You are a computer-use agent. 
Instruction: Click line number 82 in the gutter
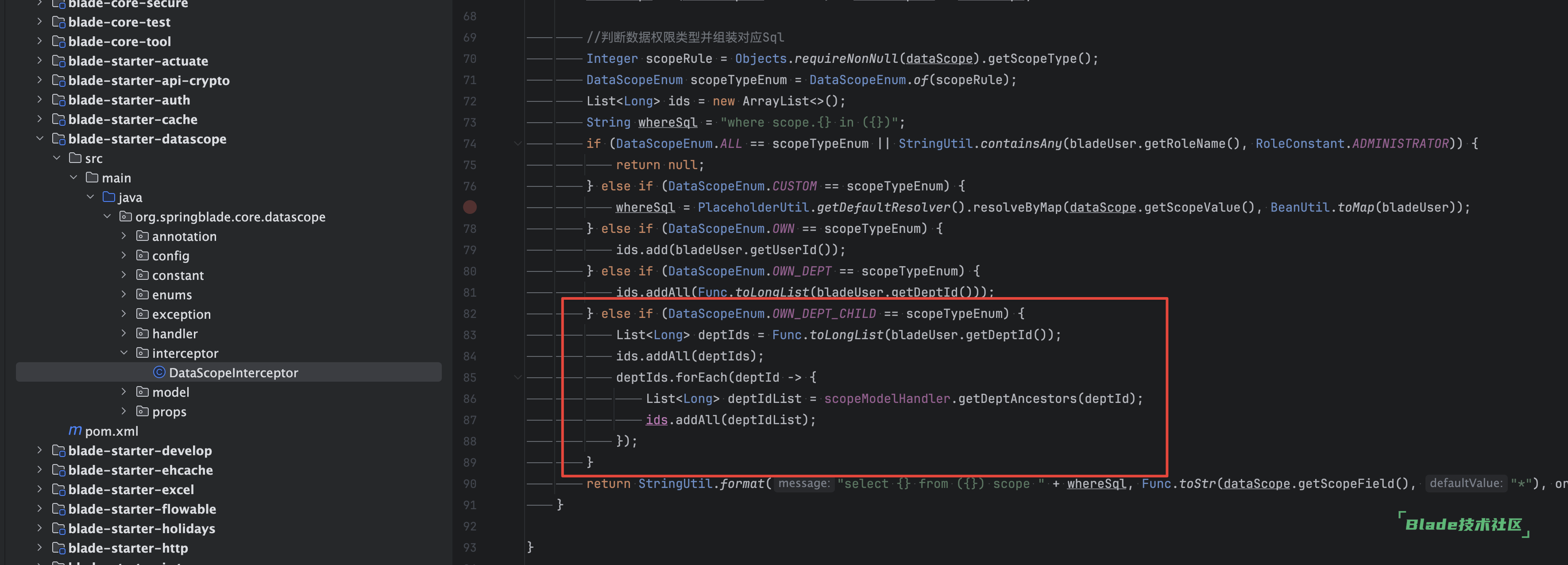point(469,314)
